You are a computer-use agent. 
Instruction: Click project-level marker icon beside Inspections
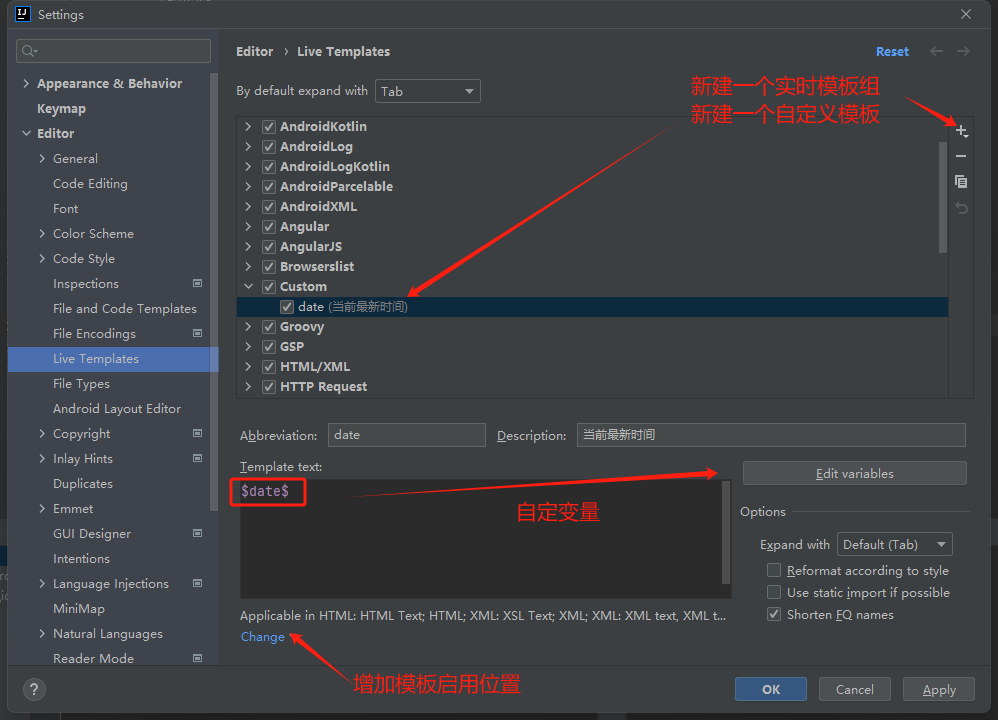tap(197, 283)
